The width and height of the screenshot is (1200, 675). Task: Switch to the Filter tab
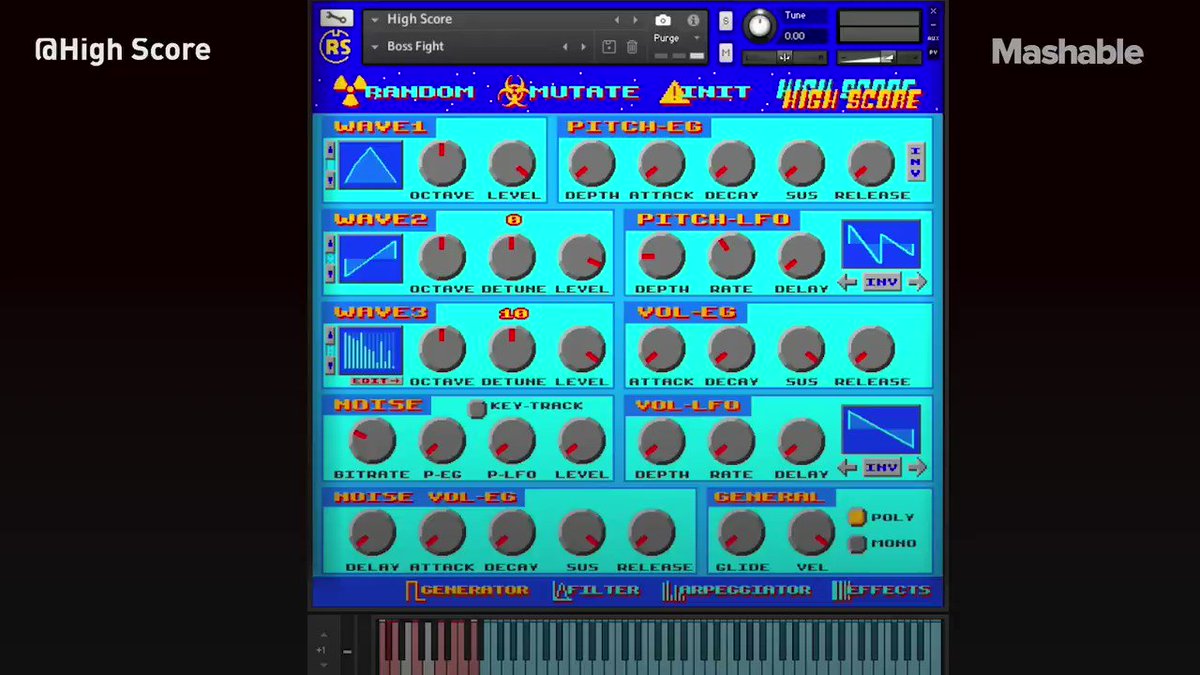596,590
